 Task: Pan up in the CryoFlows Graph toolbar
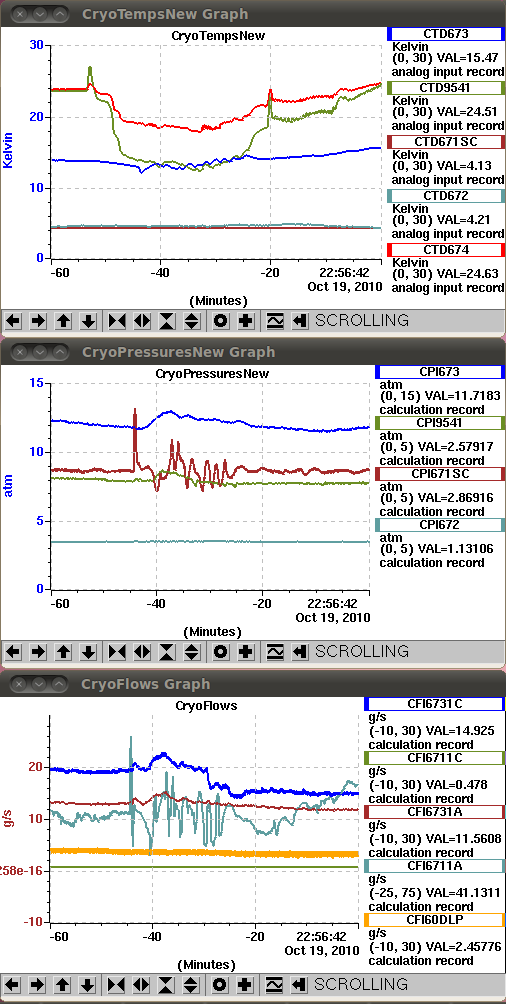click(x=63, y=984)
